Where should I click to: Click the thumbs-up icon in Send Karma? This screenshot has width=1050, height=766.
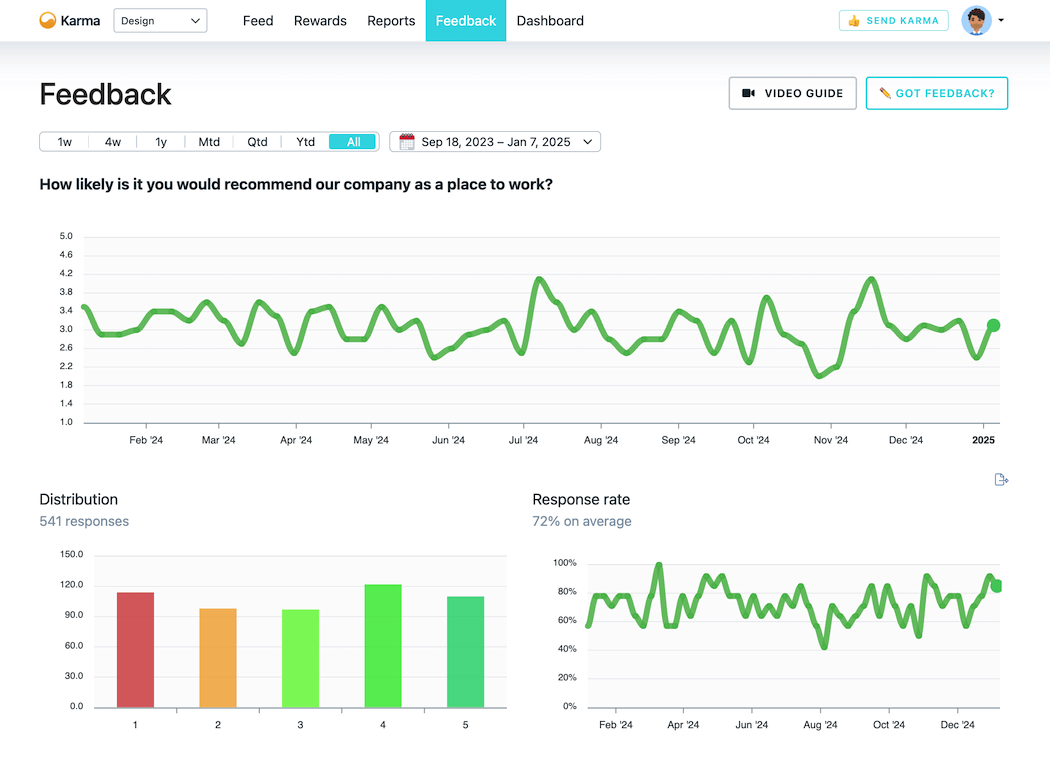tap(854, 21)
